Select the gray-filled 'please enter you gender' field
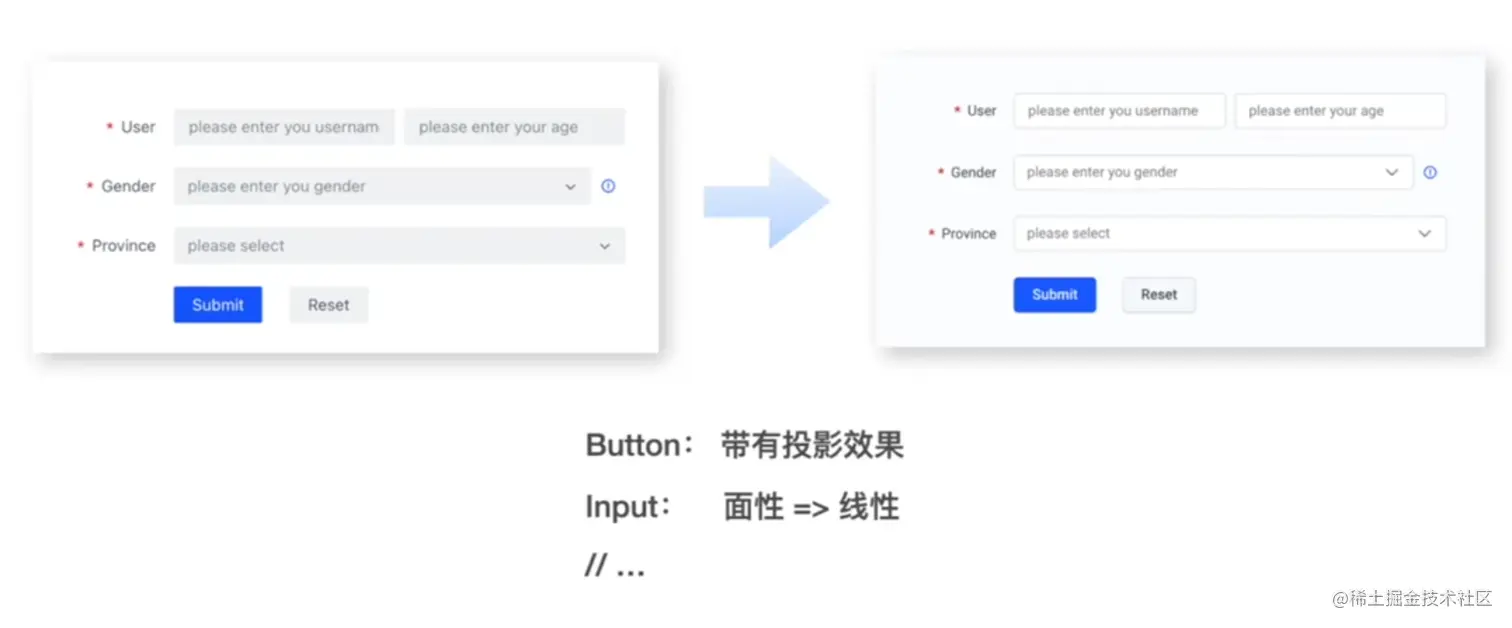Screen dimensions: 1512x628 click(x=382, y=186)
